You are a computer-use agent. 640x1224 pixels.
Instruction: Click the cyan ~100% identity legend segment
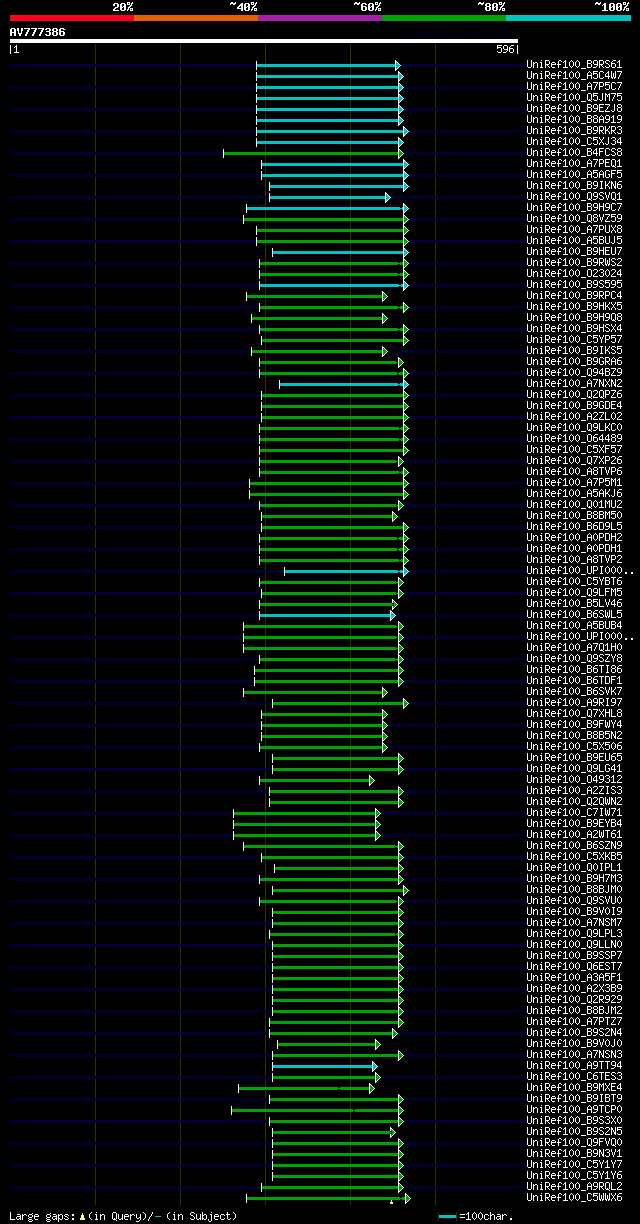point(568,17)
